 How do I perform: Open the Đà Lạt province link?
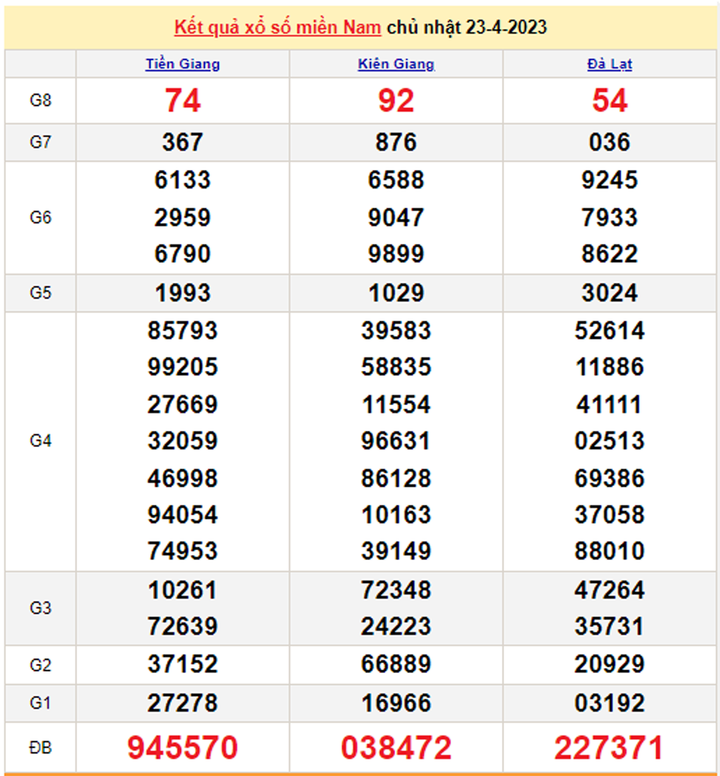coord(609,65)
